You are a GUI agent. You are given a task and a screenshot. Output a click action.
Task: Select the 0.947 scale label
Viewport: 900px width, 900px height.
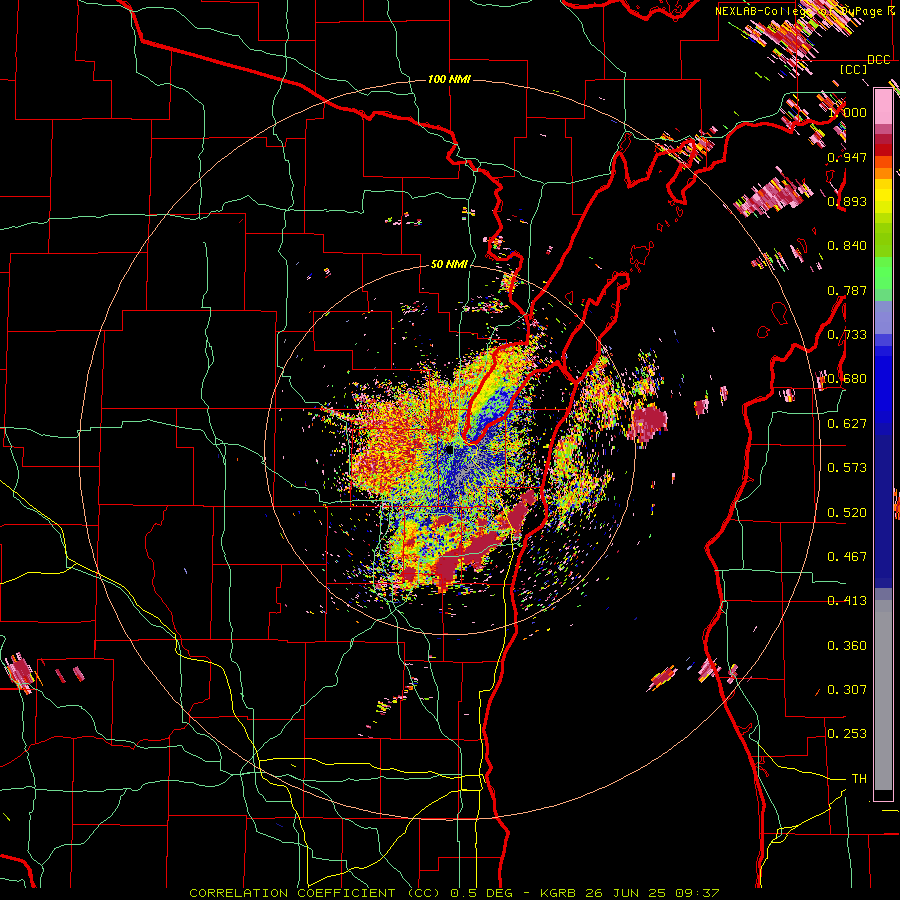847,157
